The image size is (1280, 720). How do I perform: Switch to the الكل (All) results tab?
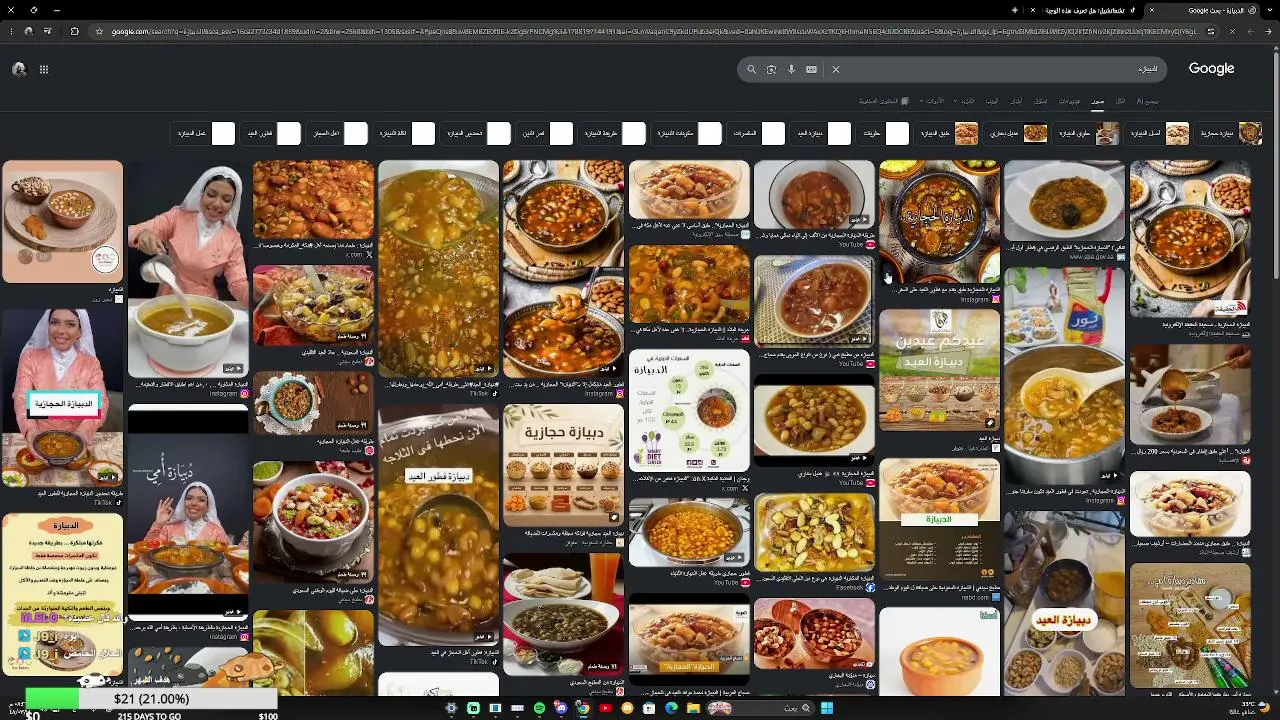tap(1121, 101)
